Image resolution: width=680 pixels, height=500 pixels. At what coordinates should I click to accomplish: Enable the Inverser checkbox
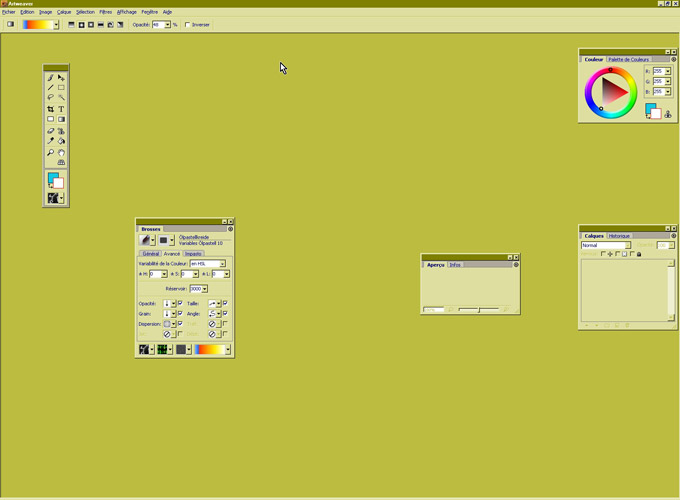tap(188, 25)
